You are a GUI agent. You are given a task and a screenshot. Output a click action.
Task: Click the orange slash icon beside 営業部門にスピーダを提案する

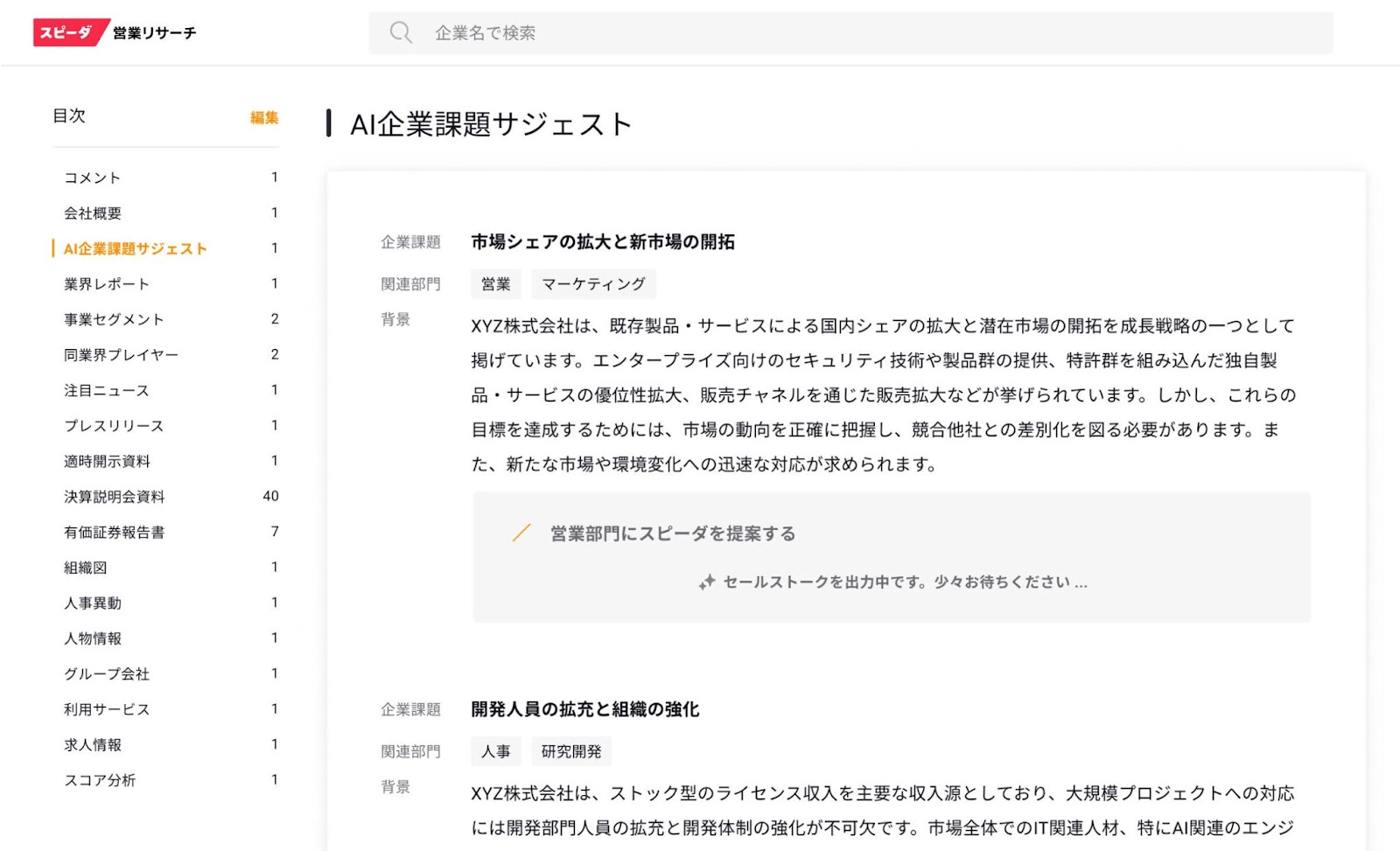tap(521, 533)
